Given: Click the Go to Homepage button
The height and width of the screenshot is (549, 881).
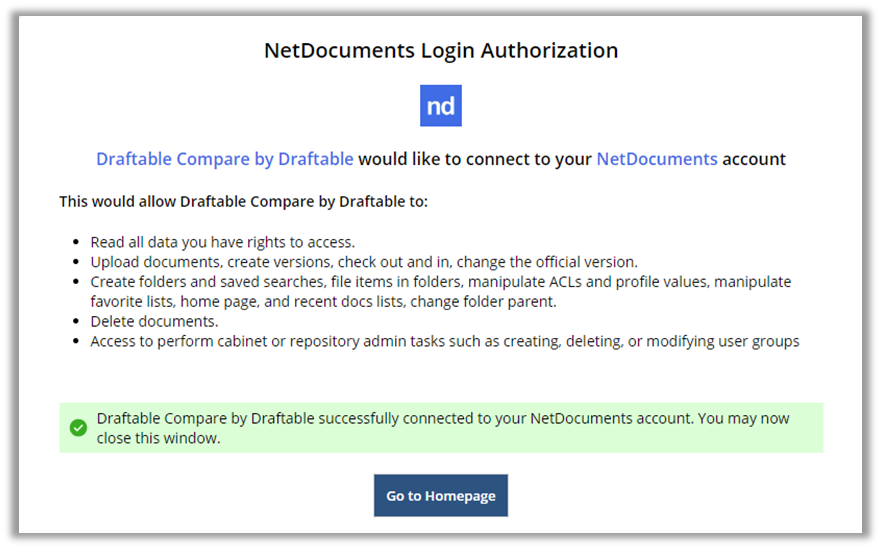Looking at the screenshot, I should click(440, 496).
